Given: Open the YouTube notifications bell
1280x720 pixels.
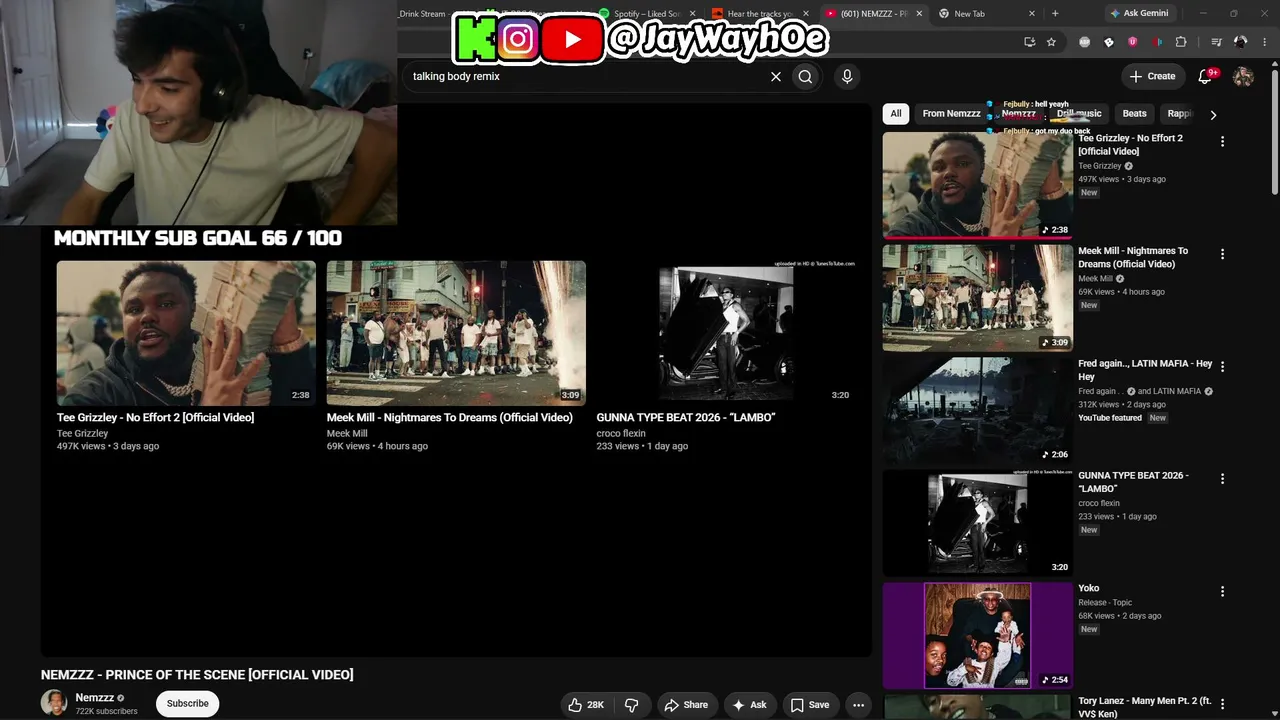Looking at the screenshot, I should (x=1206, y=76).
